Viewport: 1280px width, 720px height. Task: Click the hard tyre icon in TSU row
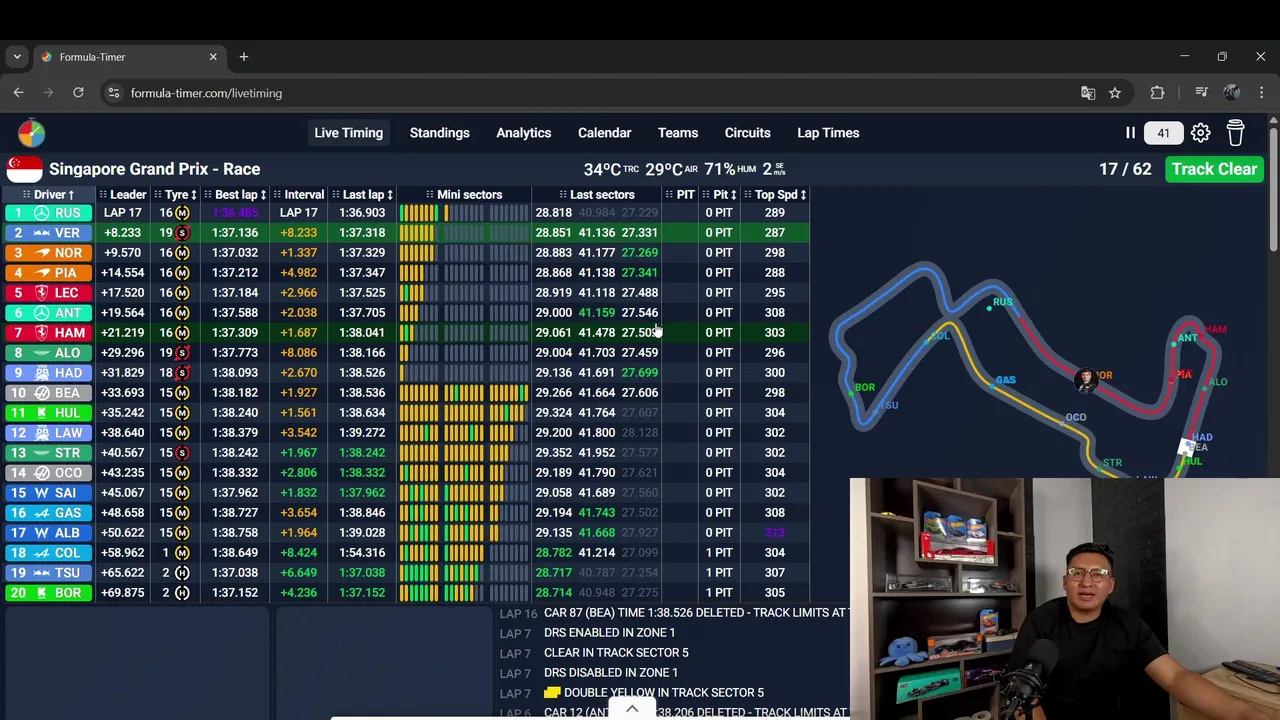pos(182,573)
